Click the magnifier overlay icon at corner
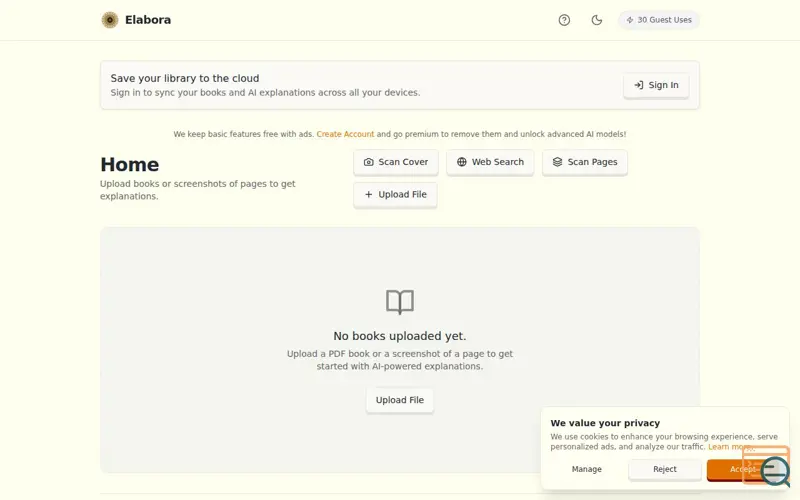Viewport: 800px width, 500px height. tap(774, 471)
